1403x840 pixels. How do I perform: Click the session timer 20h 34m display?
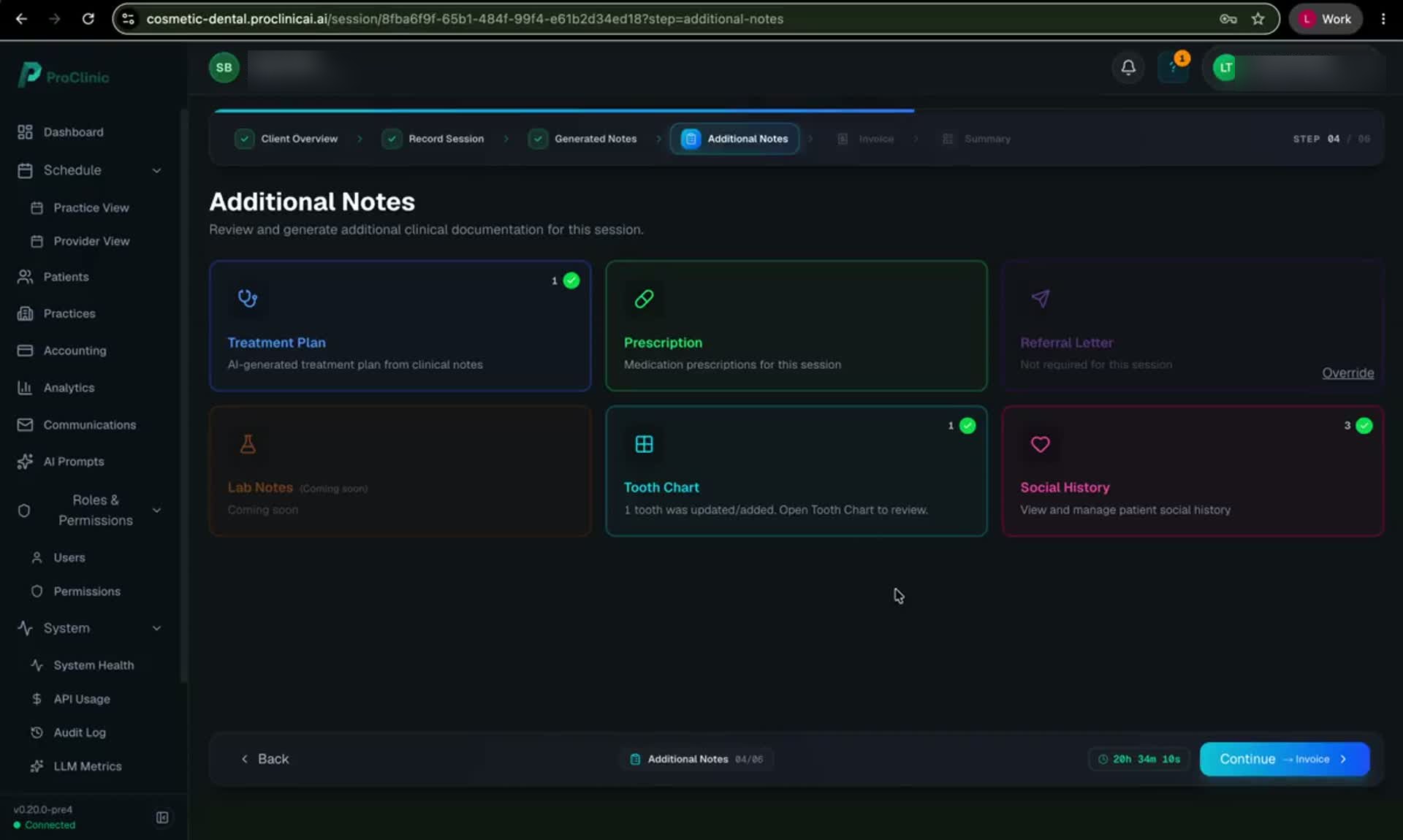pos(1139,759)
